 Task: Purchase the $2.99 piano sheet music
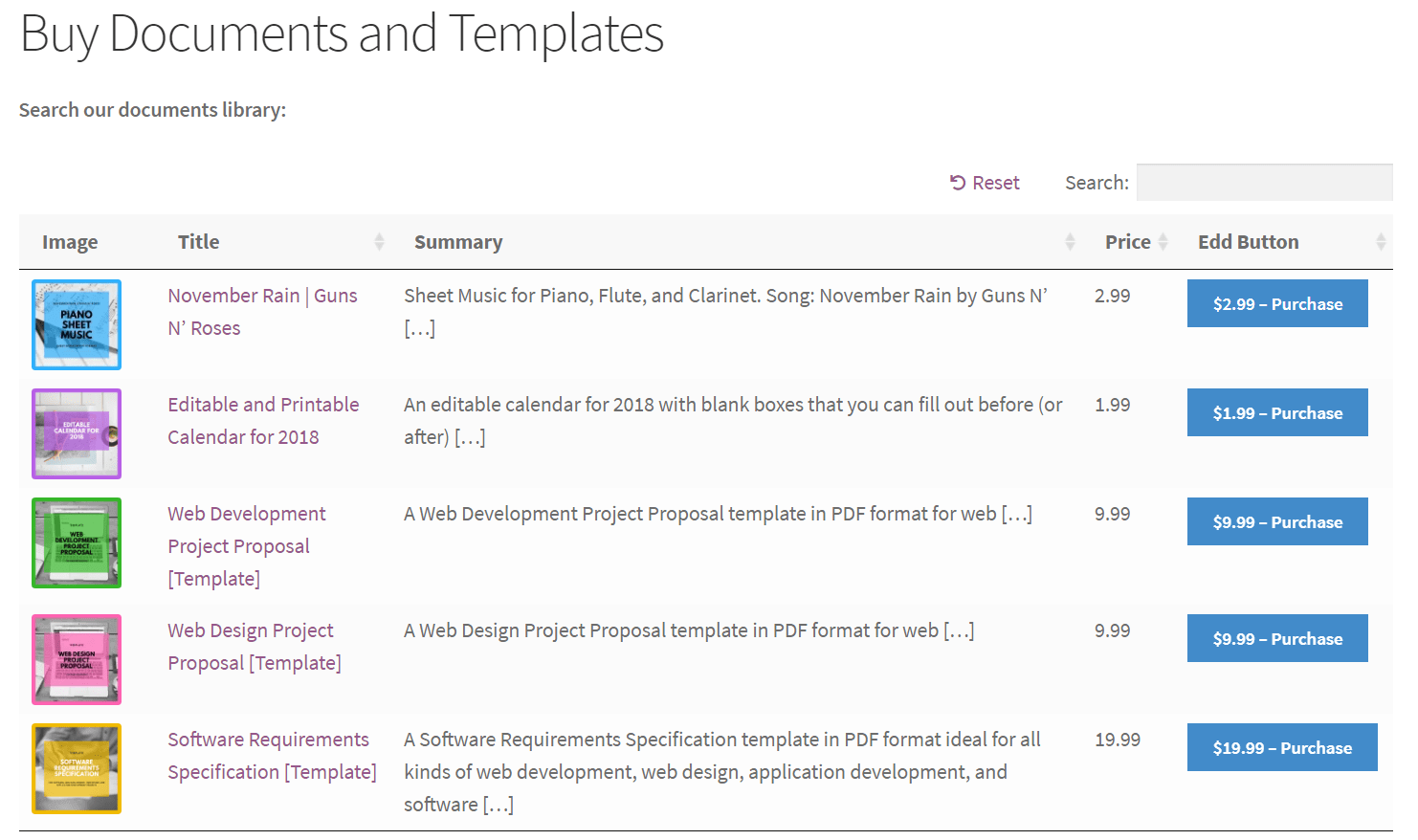(x=1277, y=303)
